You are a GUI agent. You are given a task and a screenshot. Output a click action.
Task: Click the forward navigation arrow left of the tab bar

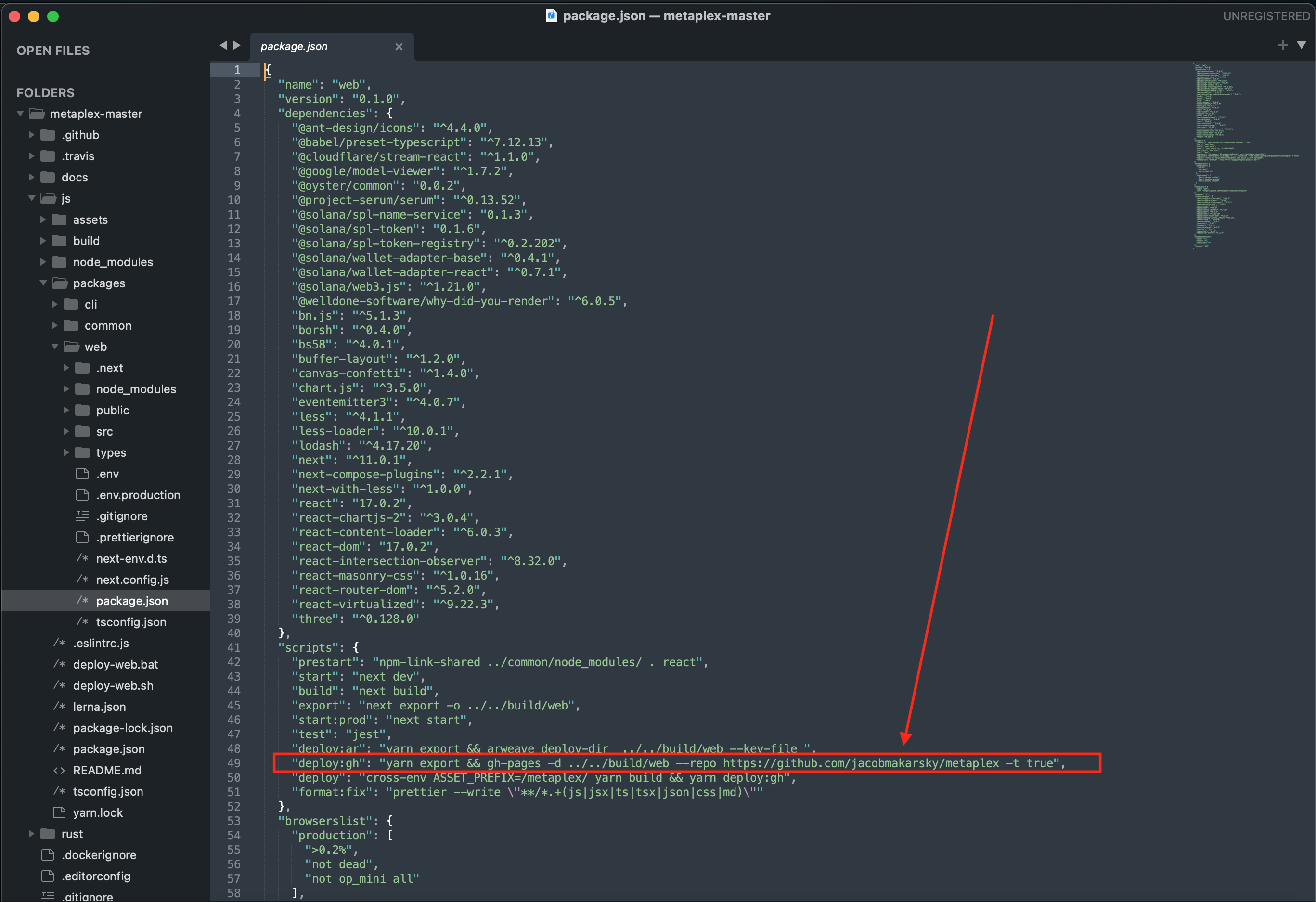[x=237, y=45]
